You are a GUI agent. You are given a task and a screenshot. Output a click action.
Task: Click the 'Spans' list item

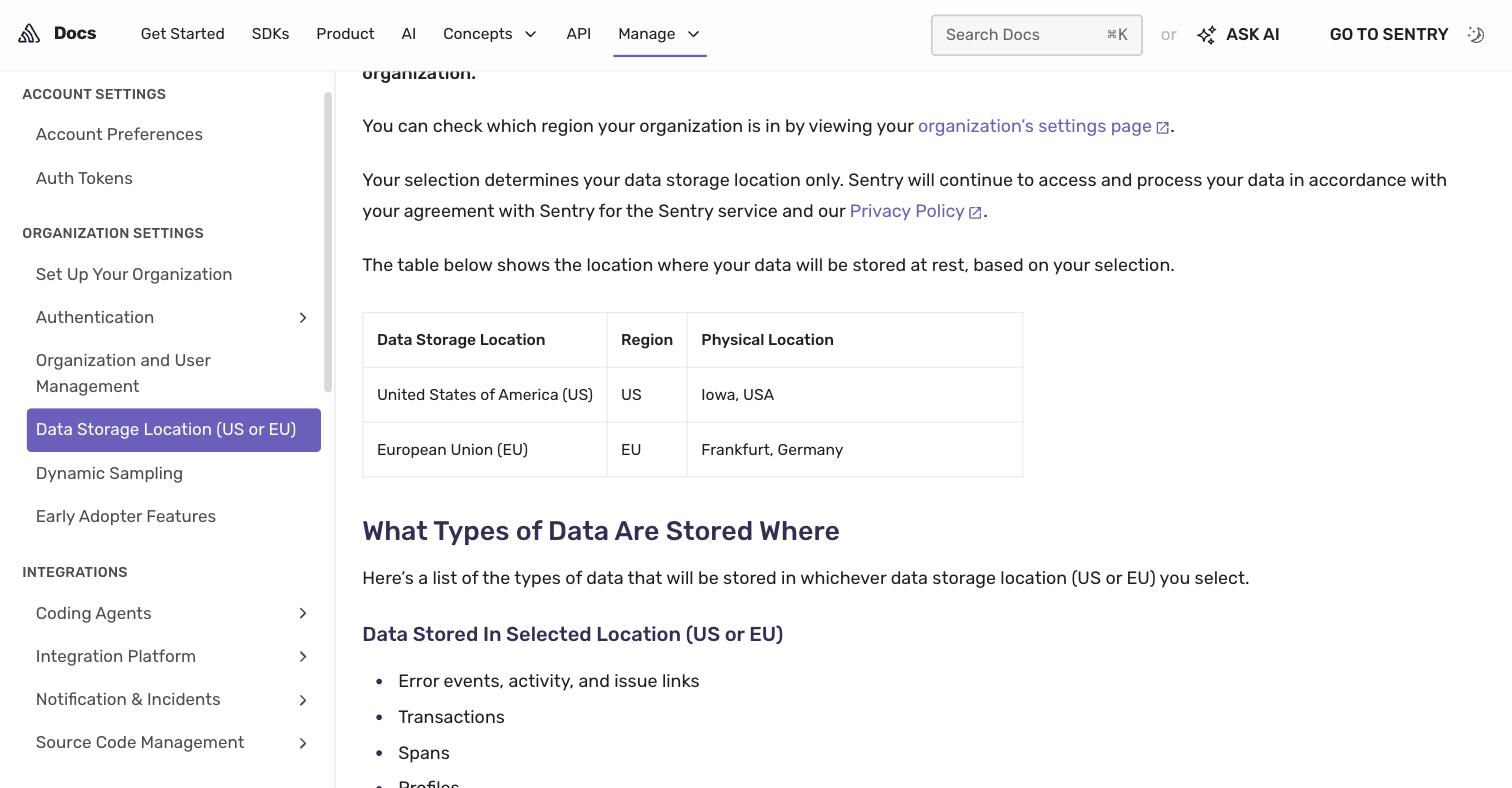click(x=424, y=753)
